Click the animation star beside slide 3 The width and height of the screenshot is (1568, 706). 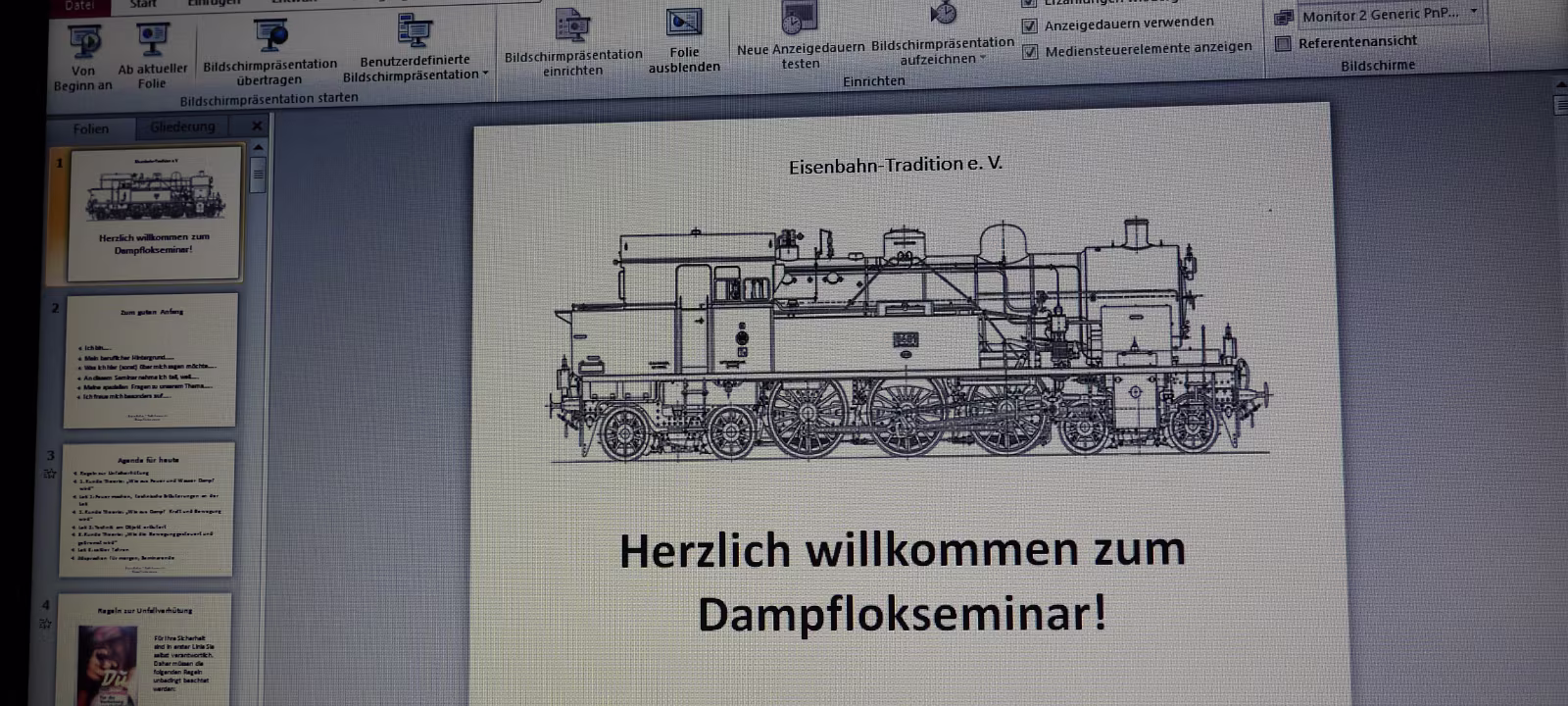point(49,475)
